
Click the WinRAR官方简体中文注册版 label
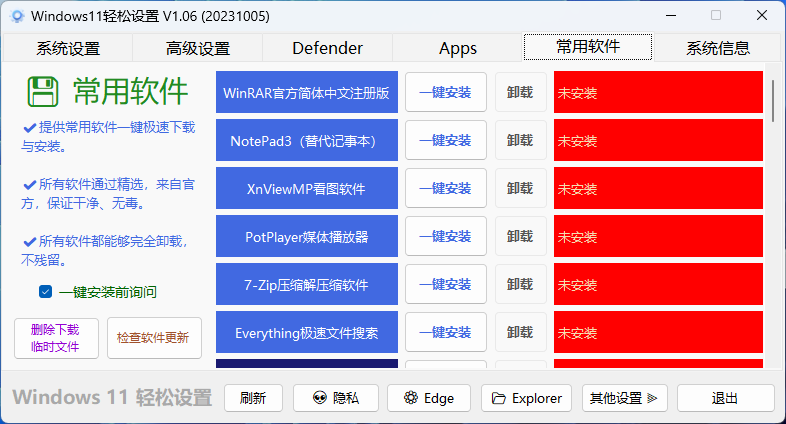[307, 92]
